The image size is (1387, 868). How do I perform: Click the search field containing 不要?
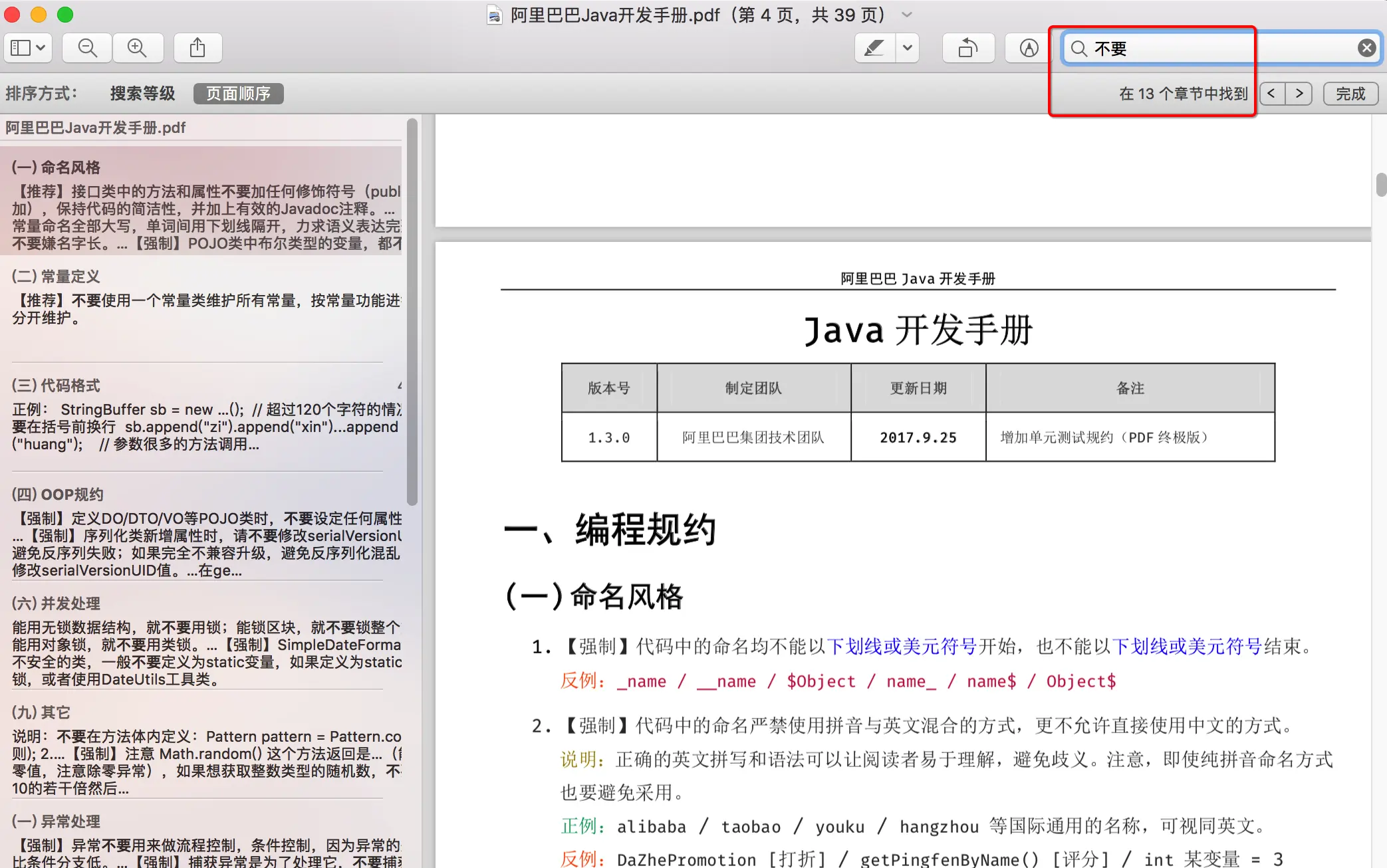pyautogui.click(x=1222, y=48)
